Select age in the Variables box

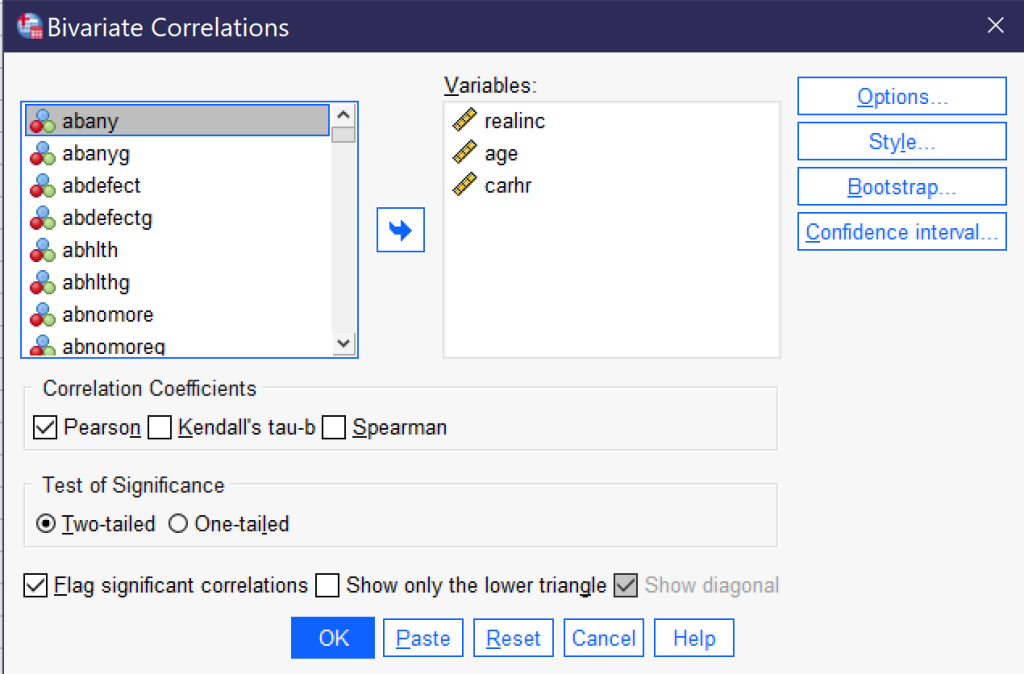pos(611,153)
